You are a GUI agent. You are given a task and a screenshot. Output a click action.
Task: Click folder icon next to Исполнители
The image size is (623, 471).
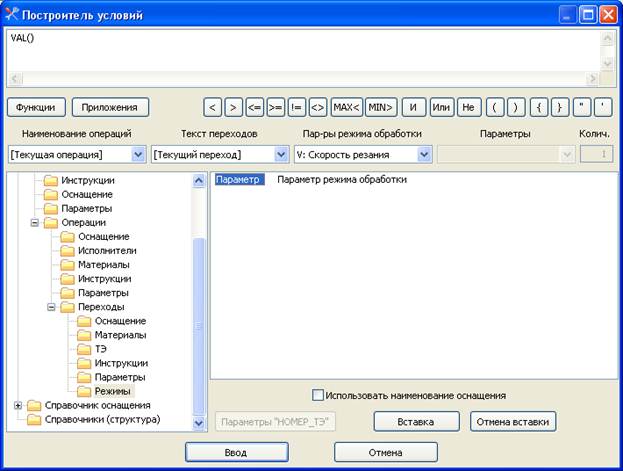[x=67, y=251]
